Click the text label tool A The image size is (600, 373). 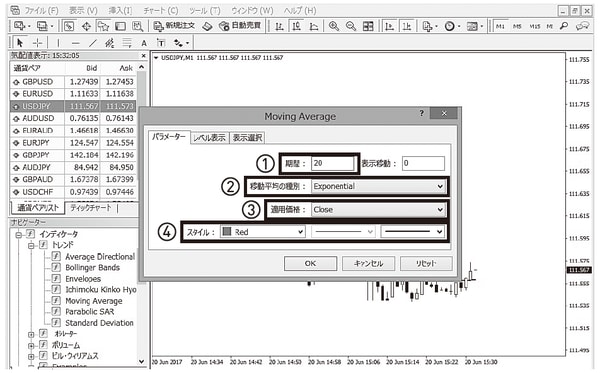click(x=144, y=43)
